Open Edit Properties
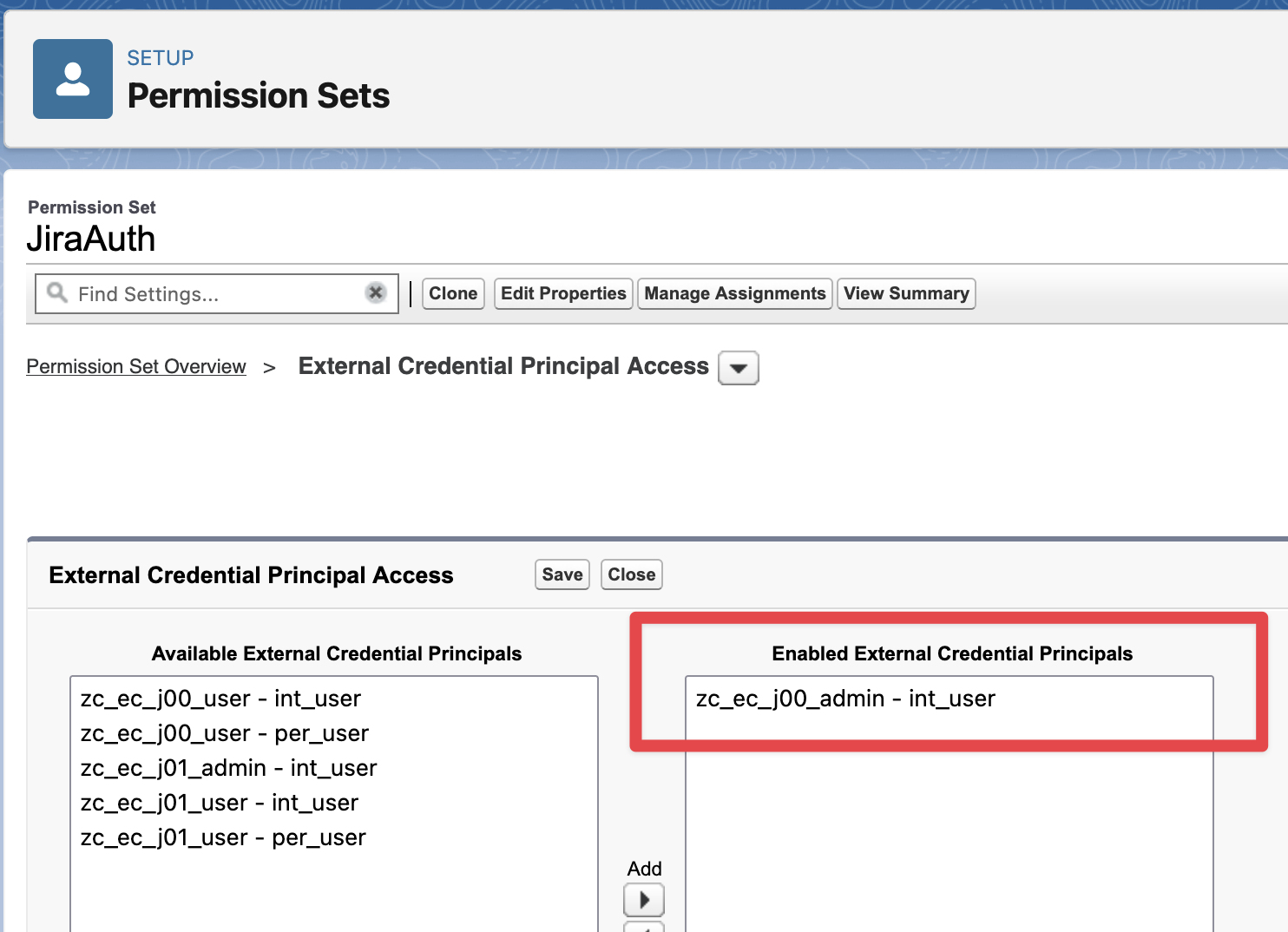The height and width of the screenshot is (932, 1288). [563, 293]
